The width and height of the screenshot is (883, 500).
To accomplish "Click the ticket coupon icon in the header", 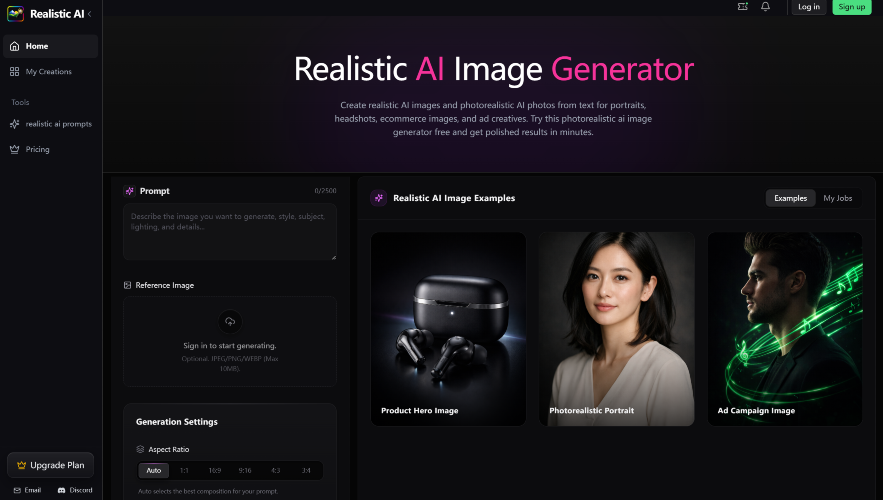I will tap(743, 7).
